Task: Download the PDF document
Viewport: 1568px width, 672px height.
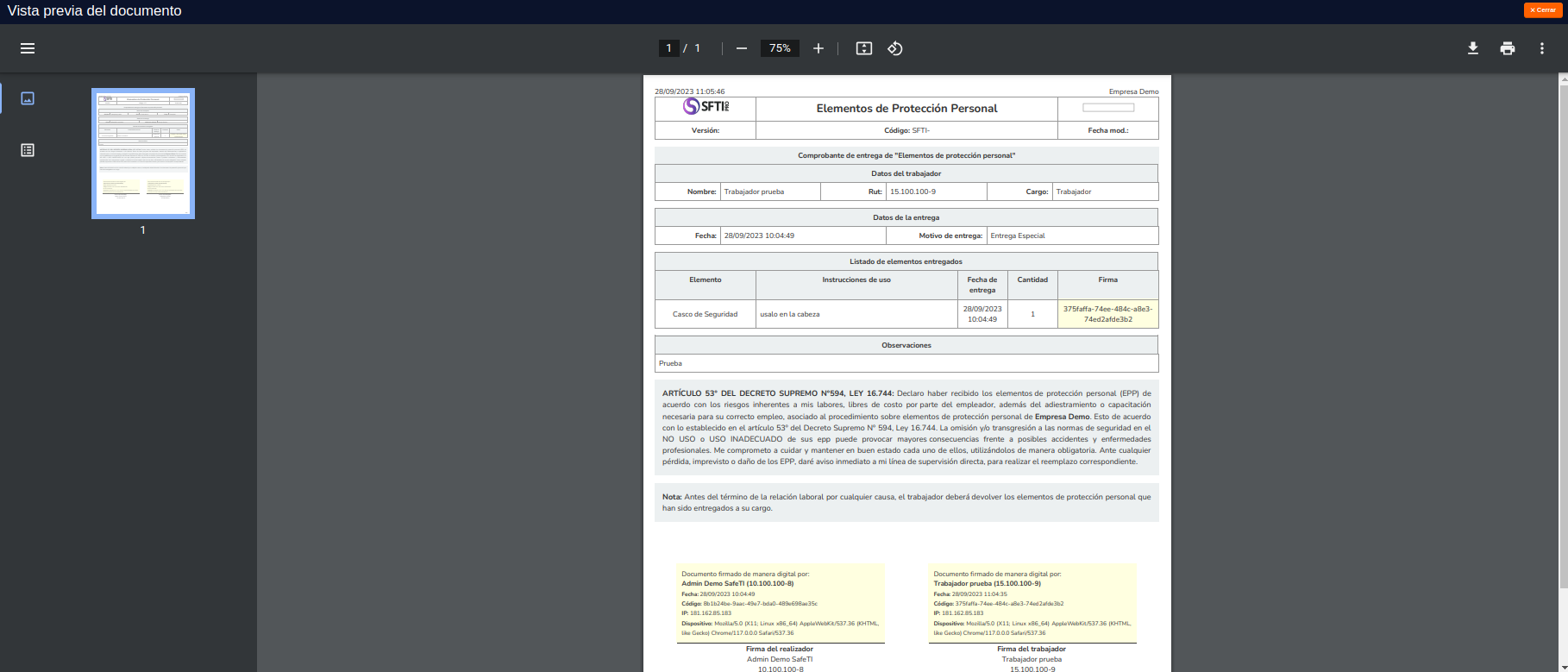Action: pyautogui.click(x=1473, y=48)
